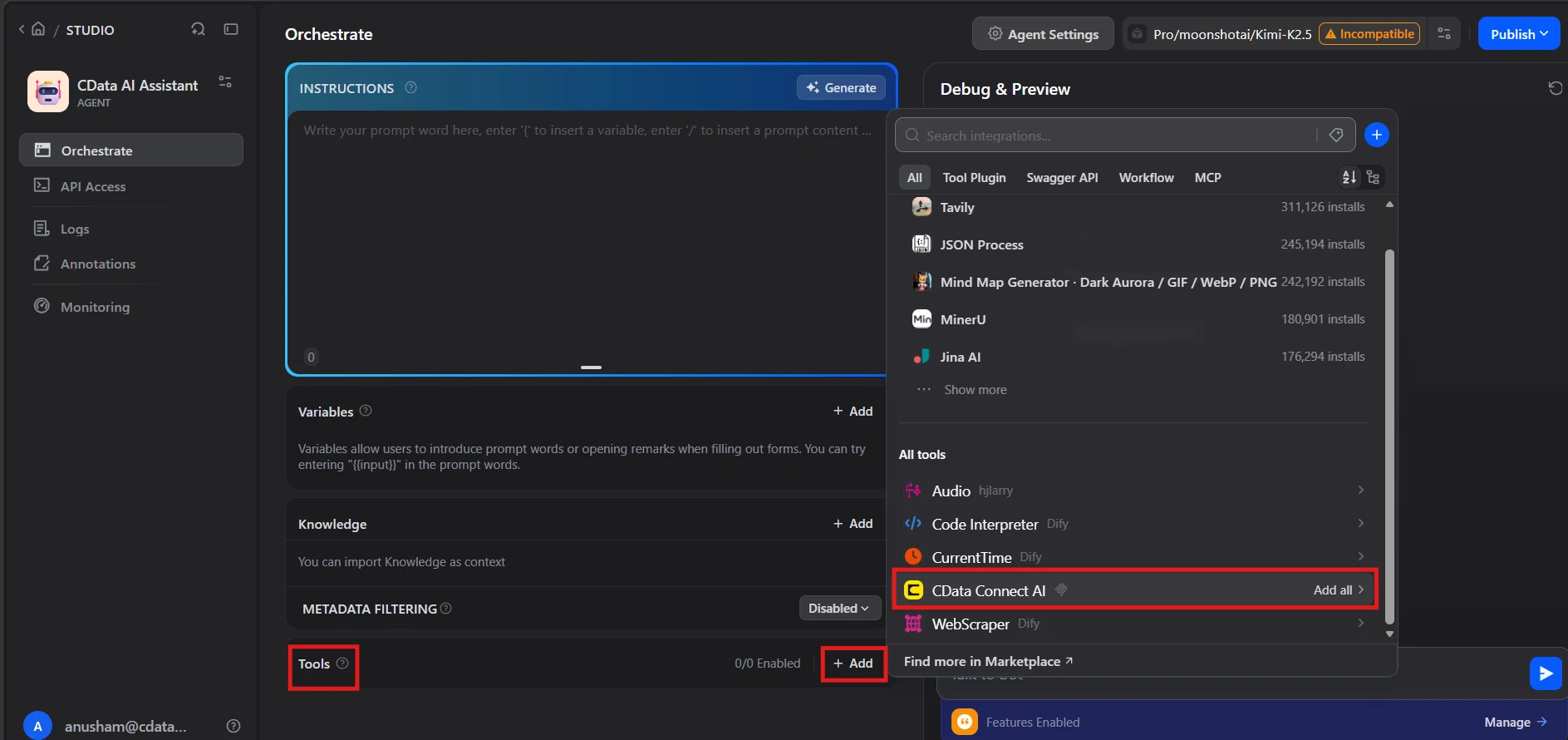1568x740 pixels.
Task: Select the JSON Process tool
Action: click(x=1138, y=244)
